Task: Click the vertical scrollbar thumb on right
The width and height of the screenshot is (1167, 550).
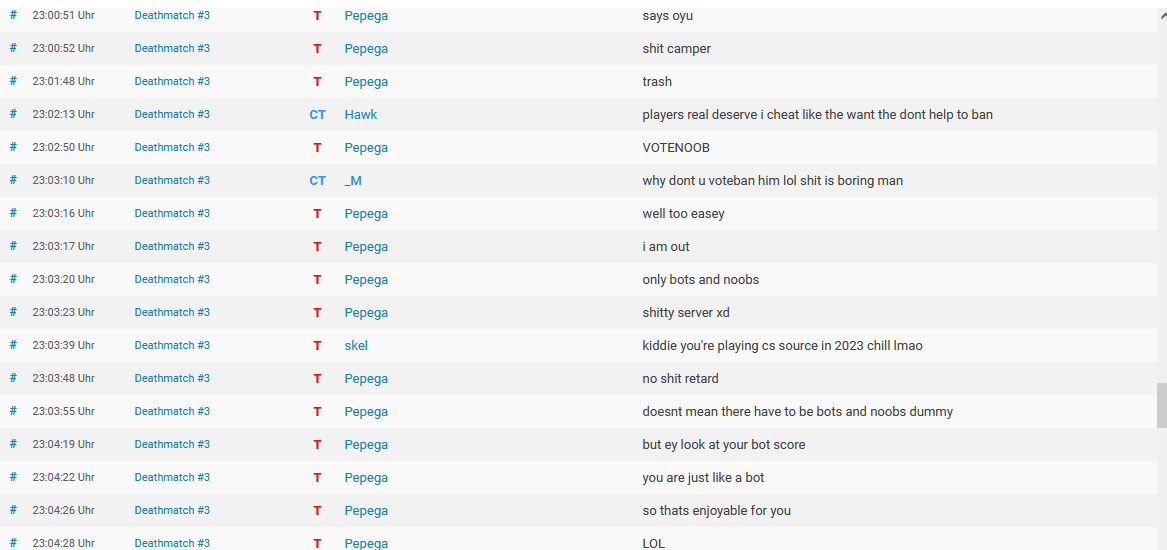Action: point(1161,405)
